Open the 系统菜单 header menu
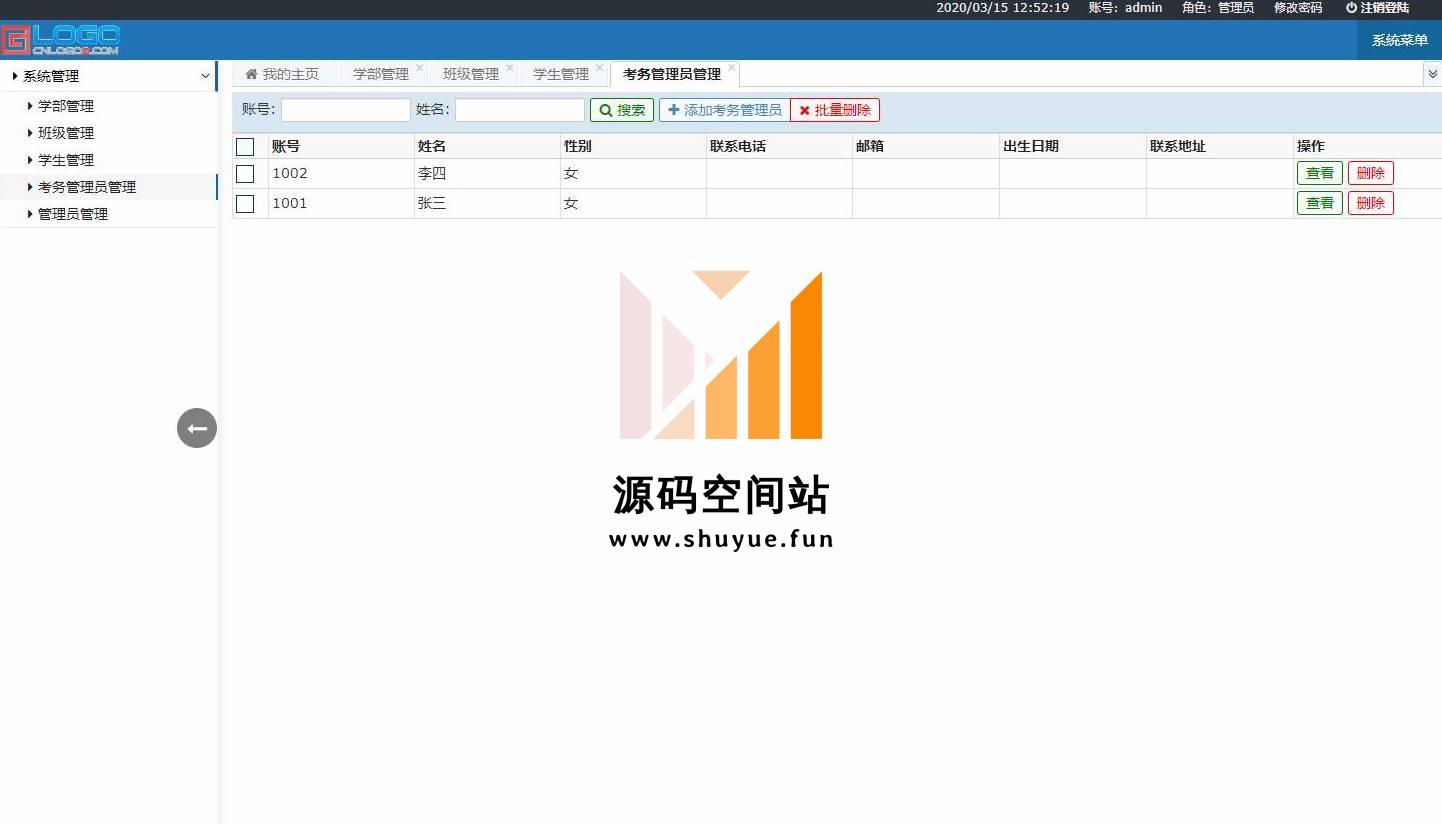Image resolution: width=1442 pixels, height=824 pixels. coord(1399,41)
